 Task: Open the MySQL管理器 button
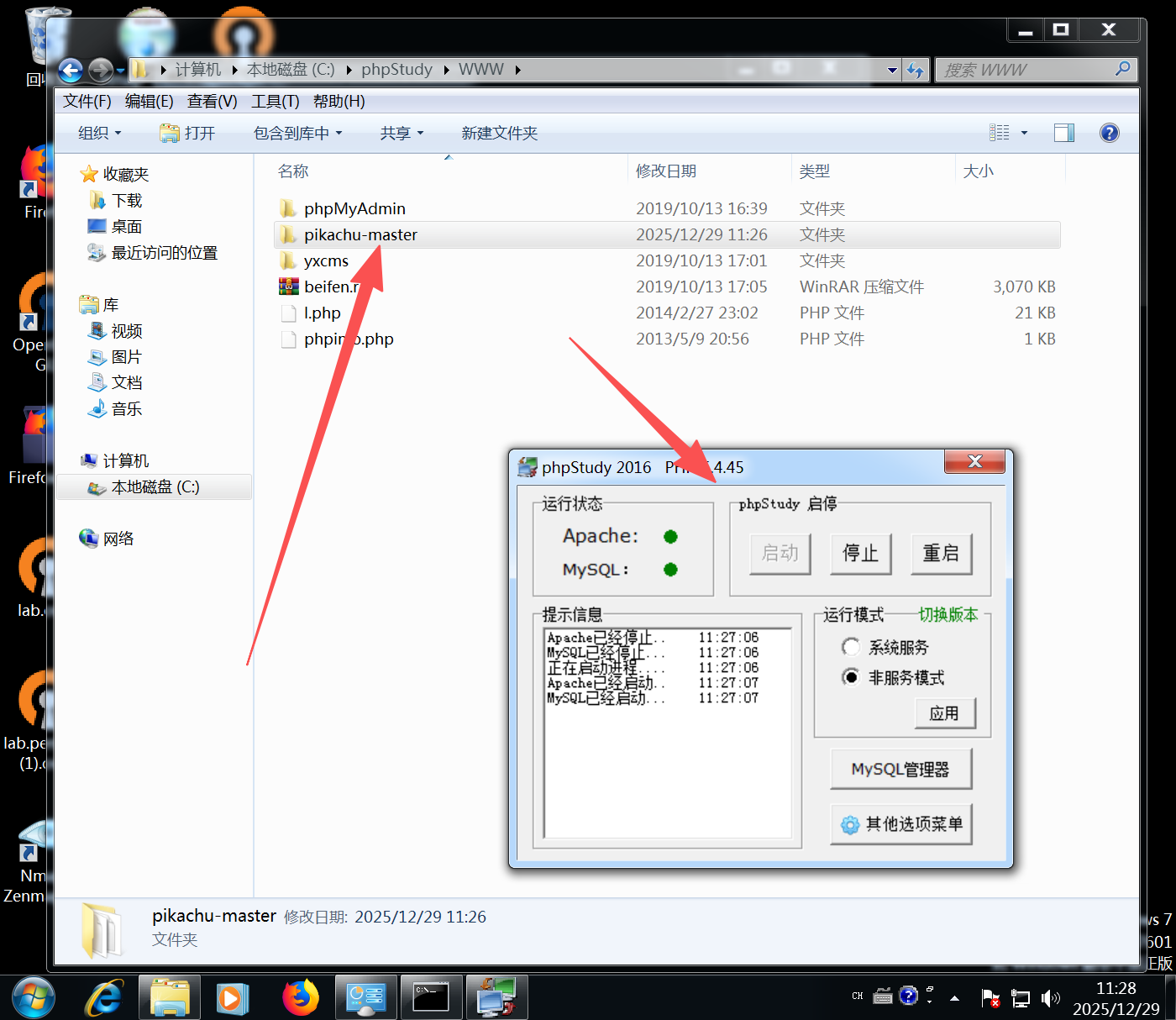(901, 769)
